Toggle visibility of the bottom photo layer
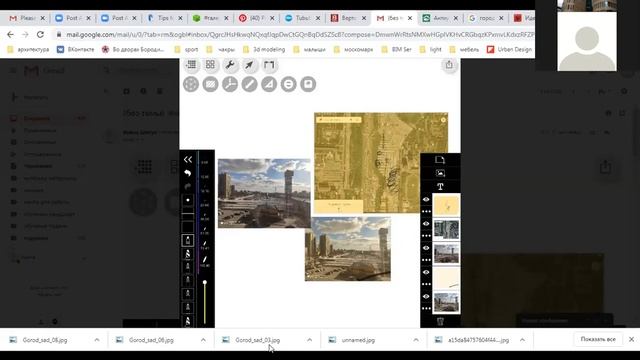The image size is (640, 360). click(x=426, y=296)
